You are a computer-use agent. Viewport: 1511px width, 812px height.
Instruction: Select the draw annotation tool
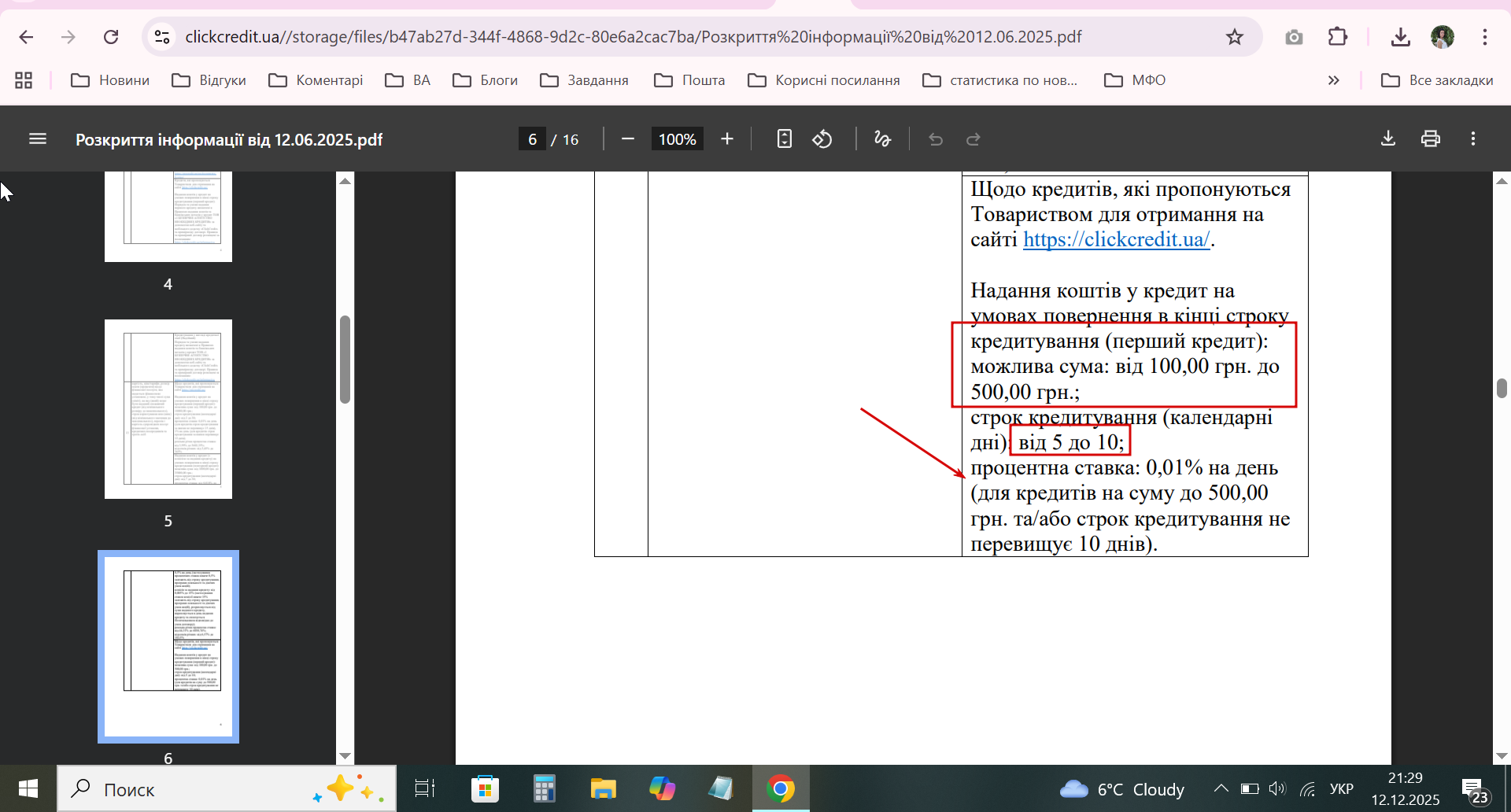click(882, 139)
